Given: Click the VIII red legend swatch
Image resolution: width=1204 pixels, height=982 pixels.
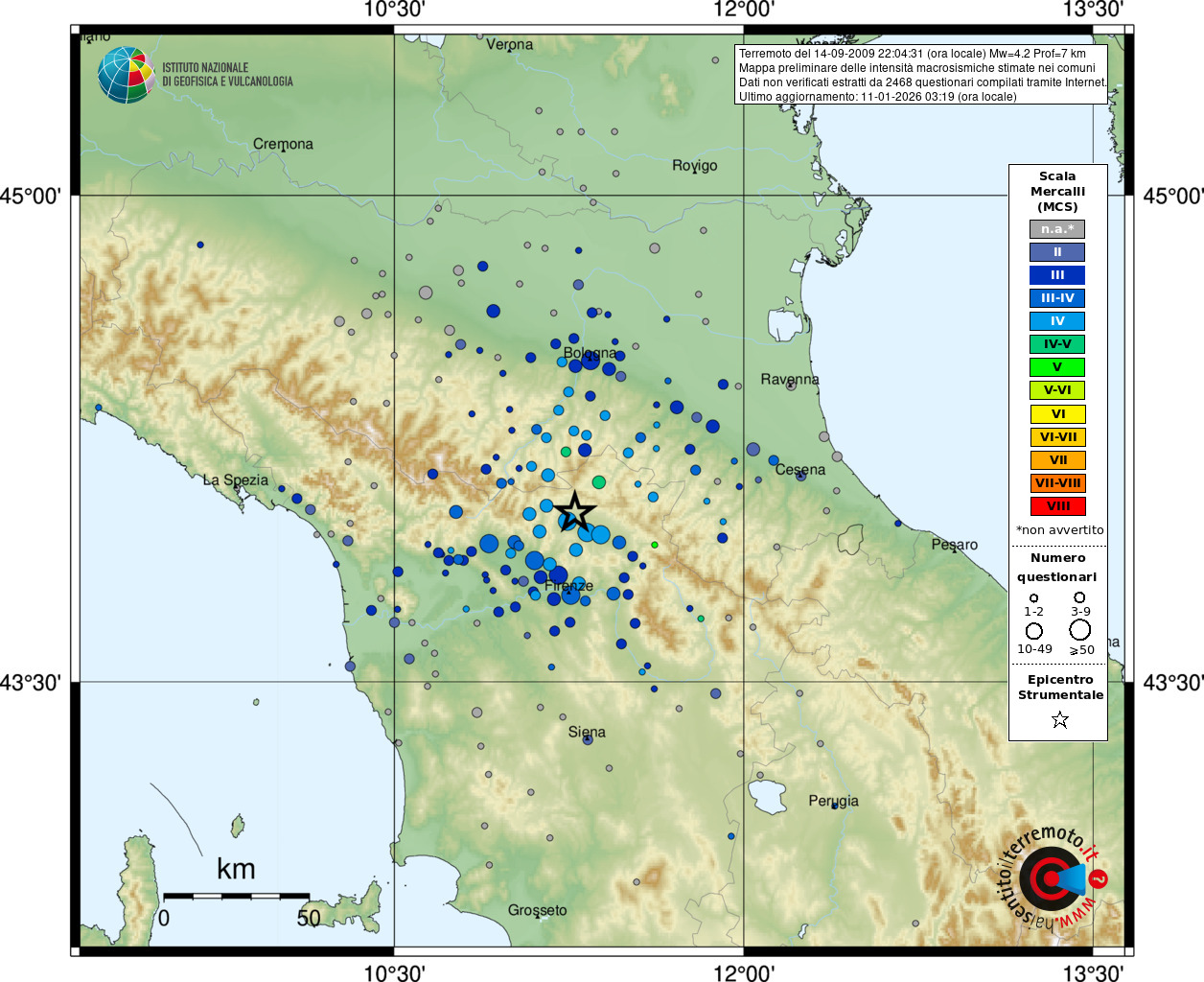Looking at the screenshot, I should point(1057,506).
